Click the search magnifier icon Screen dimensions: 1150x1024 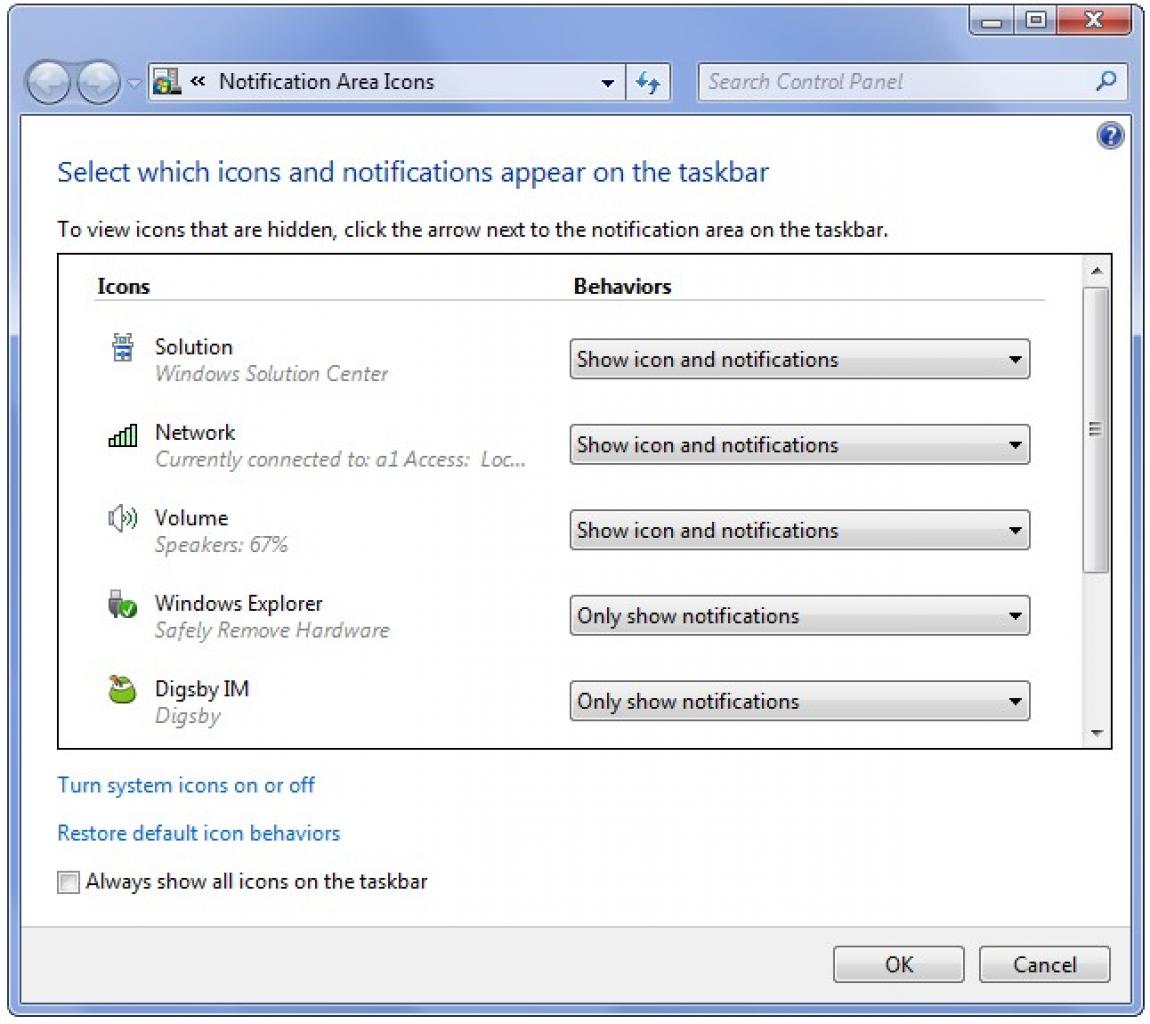[1106, 81]
